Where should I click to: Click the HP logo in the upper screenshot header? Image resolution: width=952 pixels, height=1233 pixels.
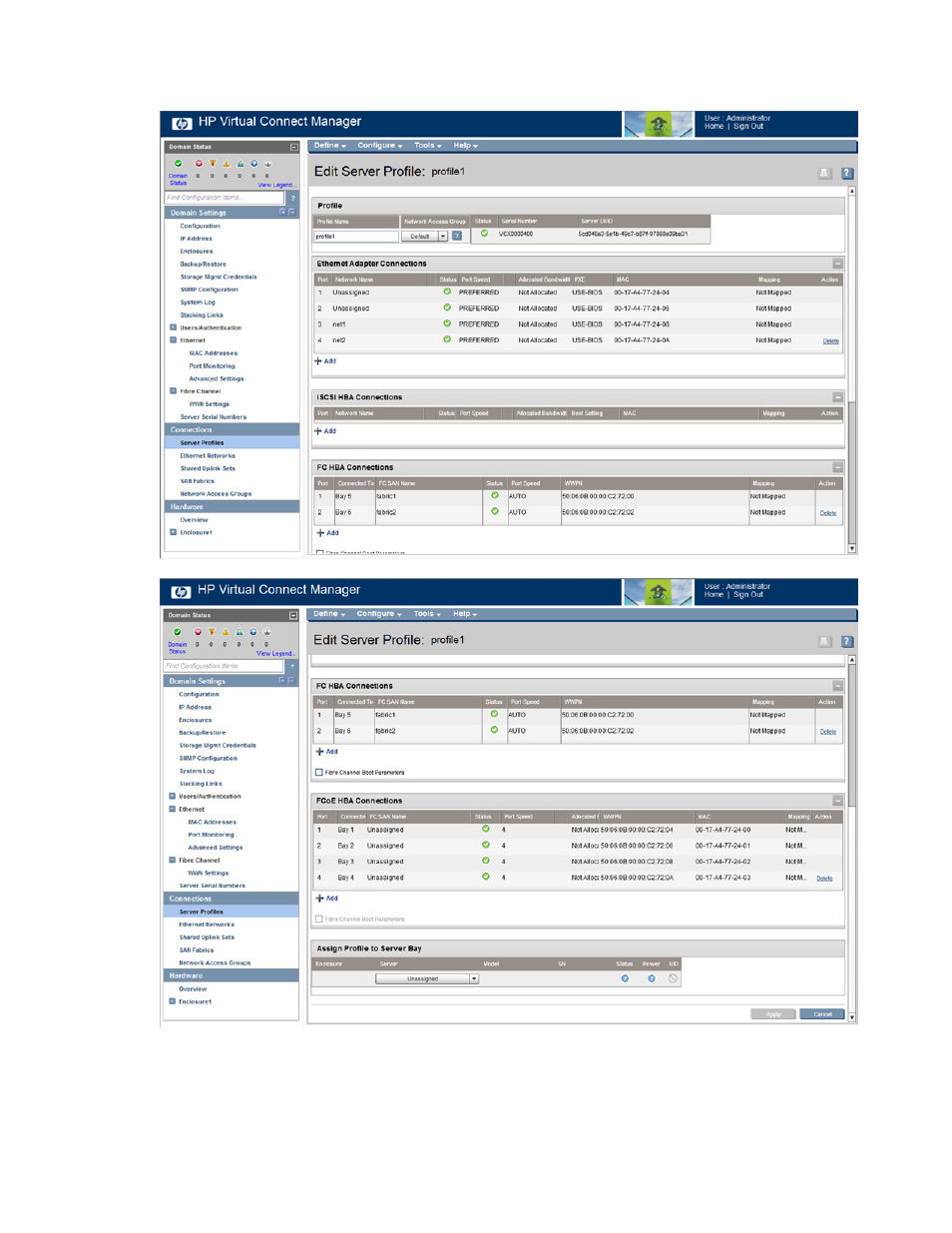[x=182, y=124]
